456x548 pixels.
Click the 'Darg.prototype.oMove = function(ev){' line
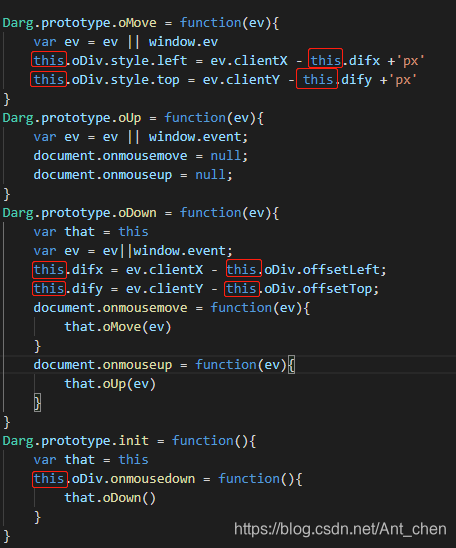[x=141, y=23]
